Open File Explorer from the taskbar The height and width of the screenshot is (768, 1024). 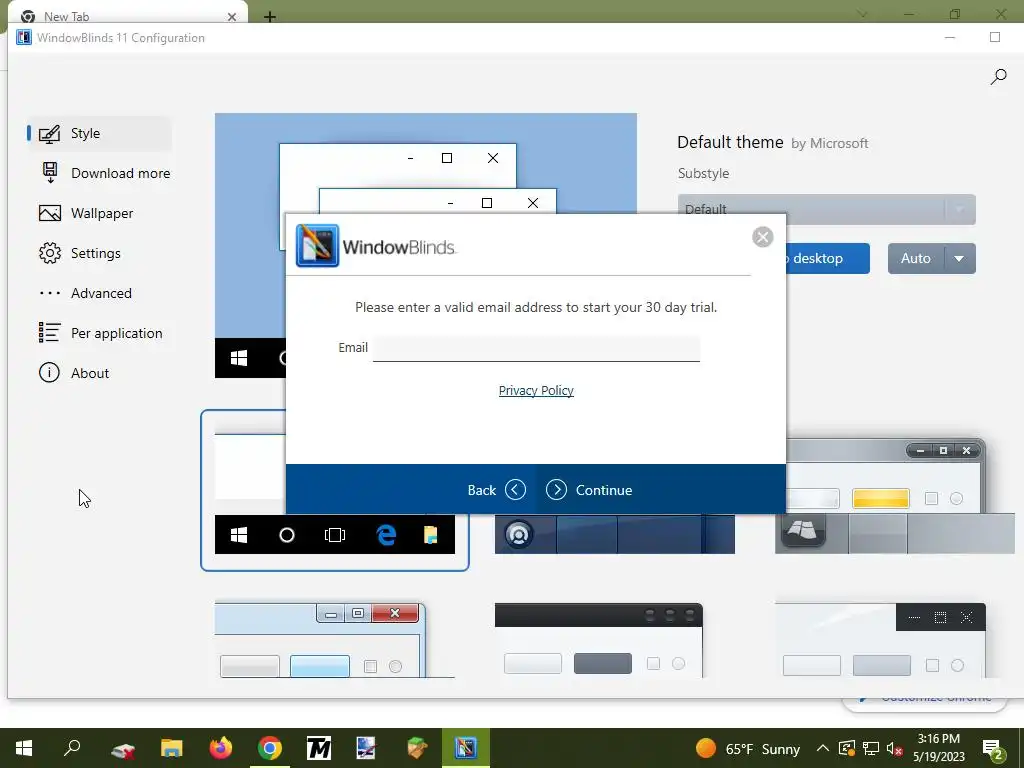tap(172, 748)
